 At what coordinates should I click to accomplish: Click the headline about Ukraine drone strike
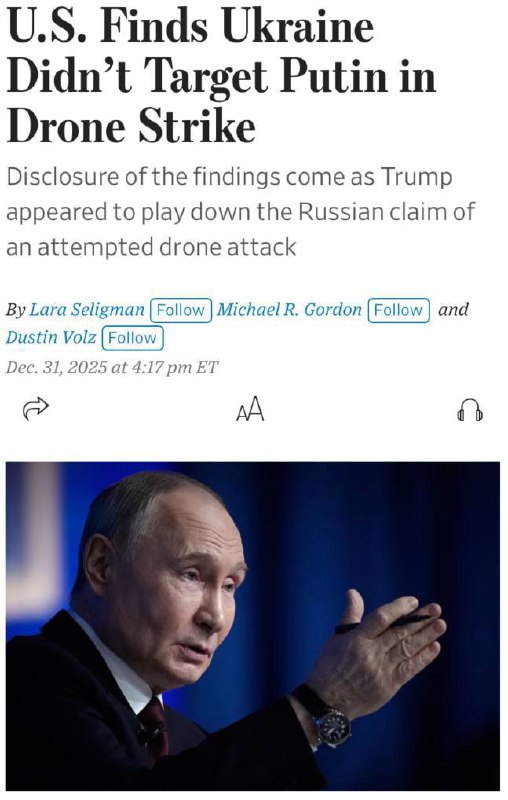221,76
